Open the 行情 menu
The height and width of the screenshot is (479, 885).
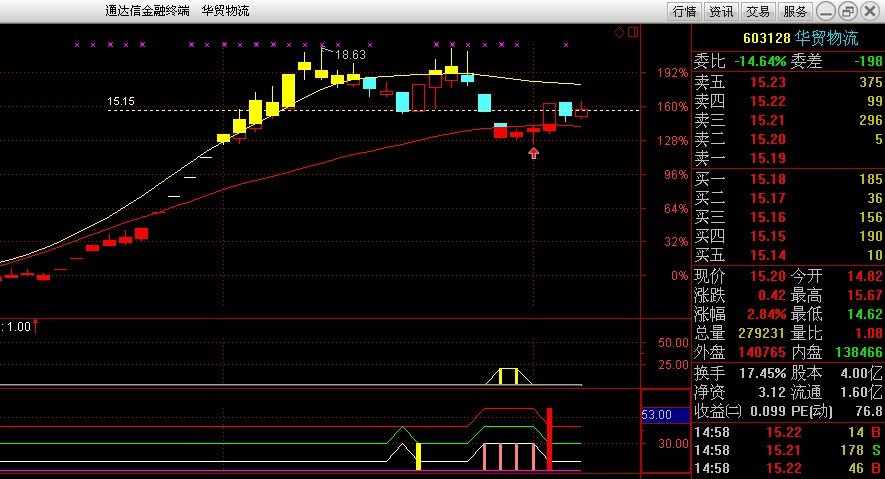[x=685, y=11]
